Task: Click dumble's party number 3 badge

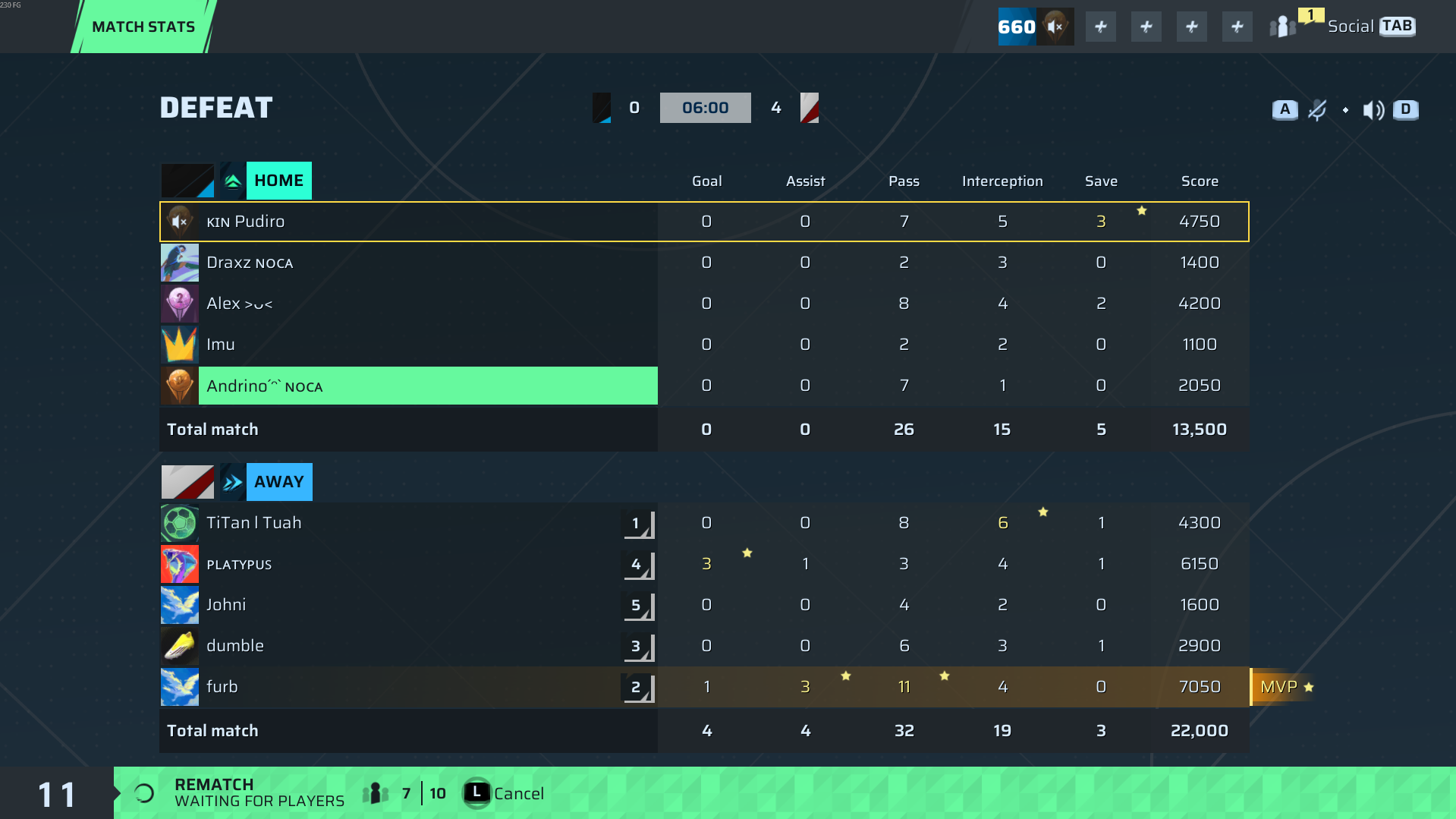Action: (x=638, y=647)
